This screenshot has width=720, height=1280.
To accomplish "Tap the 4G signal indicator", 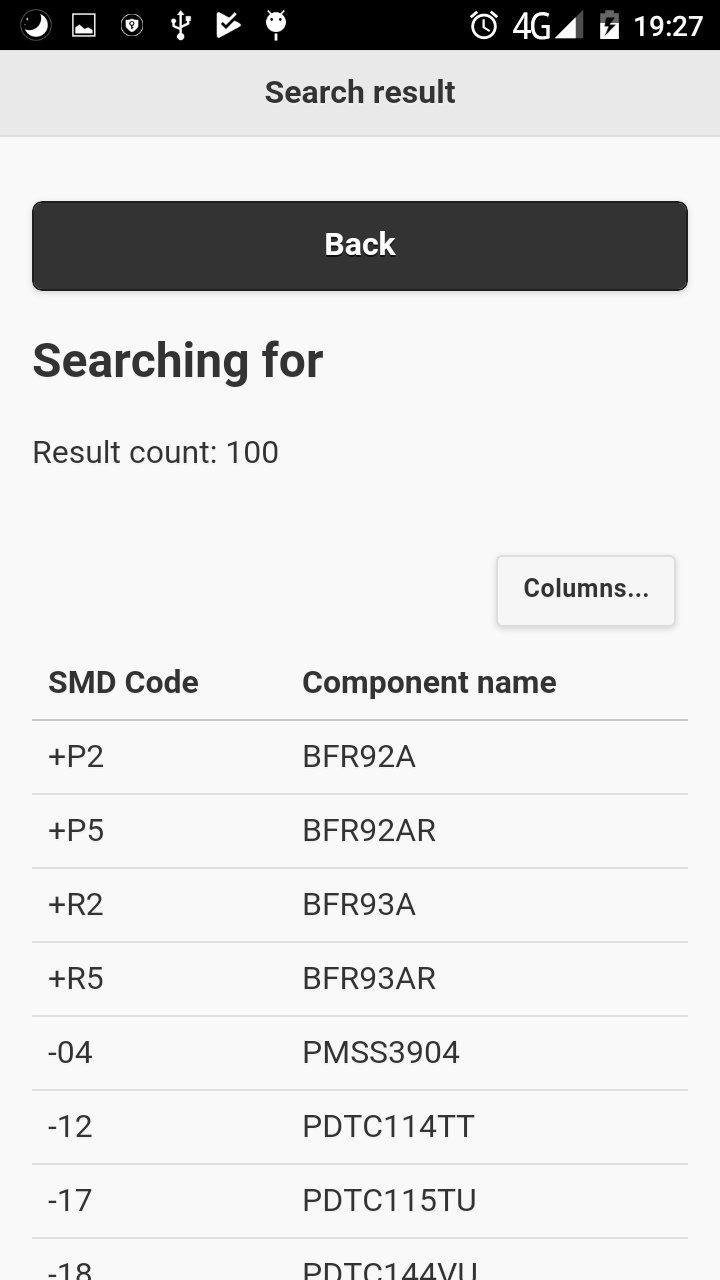I will pyautogui.click(x=547, y=25).
